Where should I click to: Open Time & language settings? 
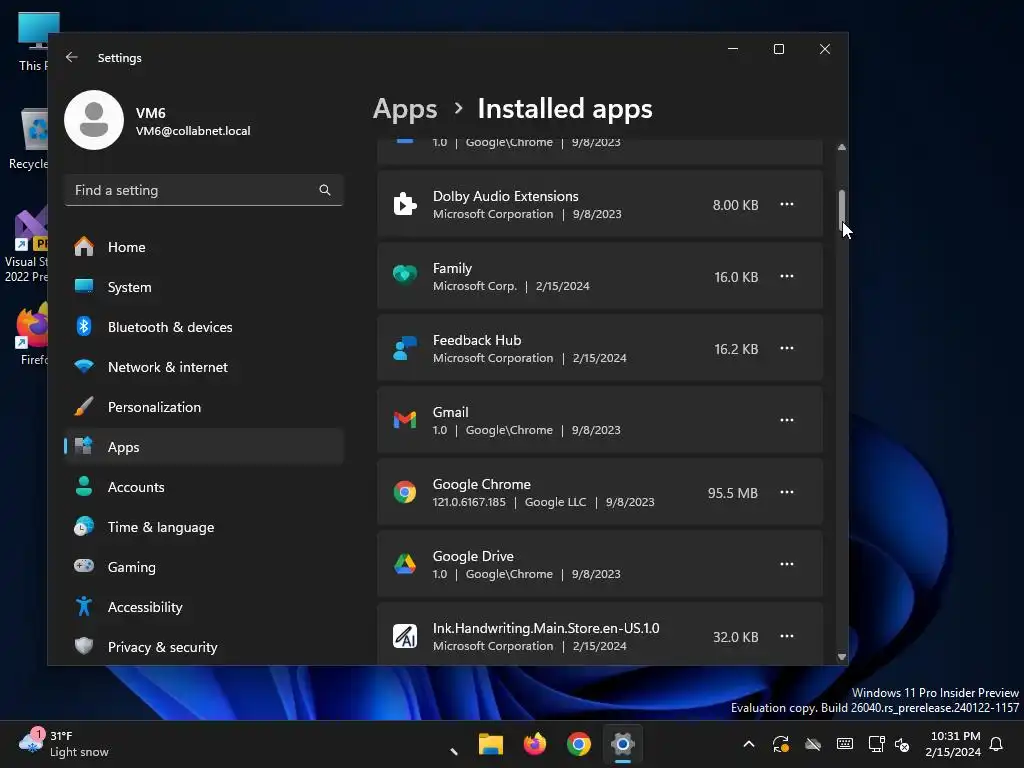point(204,527)
